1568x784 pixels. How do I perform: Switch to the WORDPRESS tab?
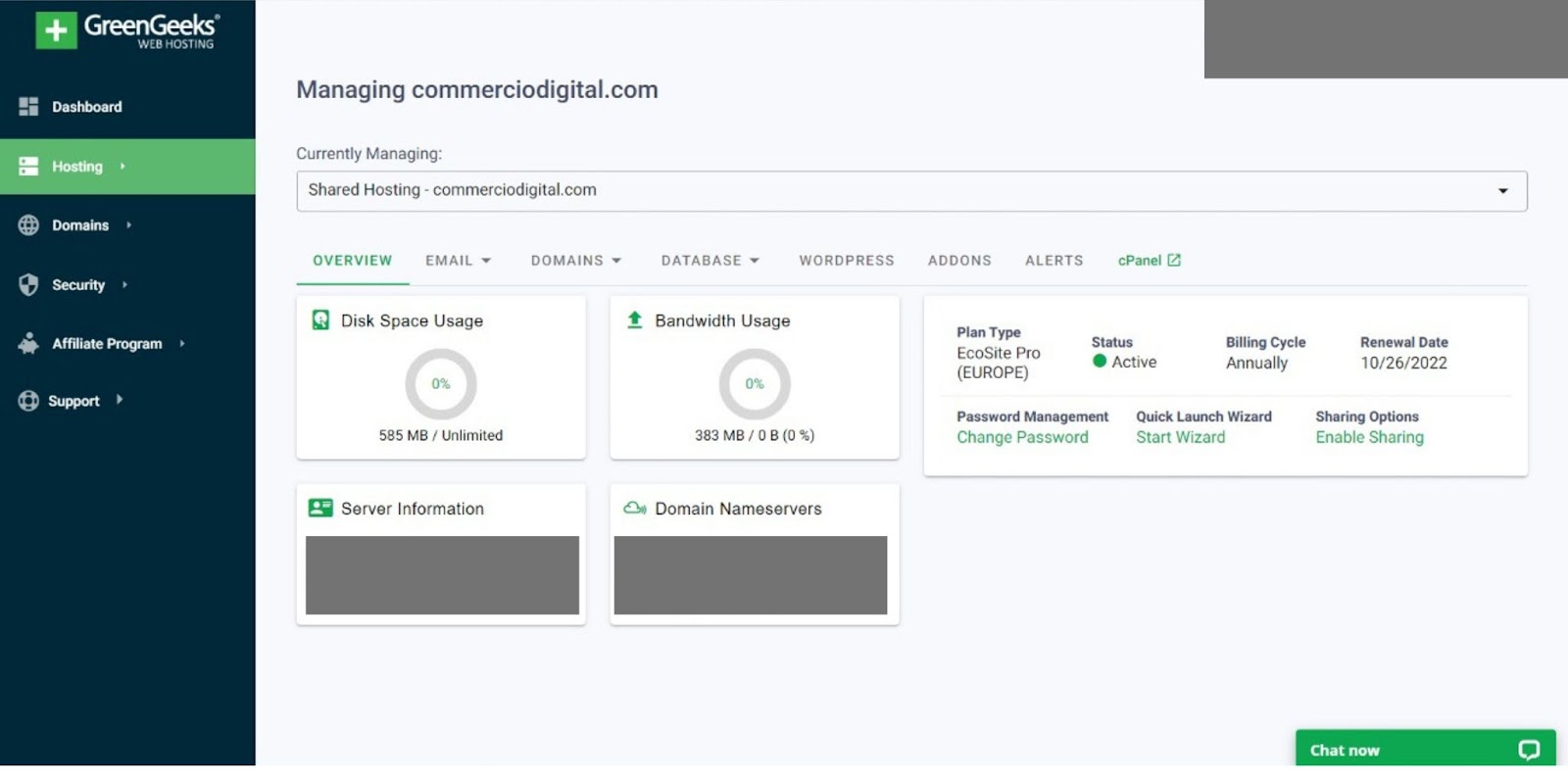click(x=847, y=261)
